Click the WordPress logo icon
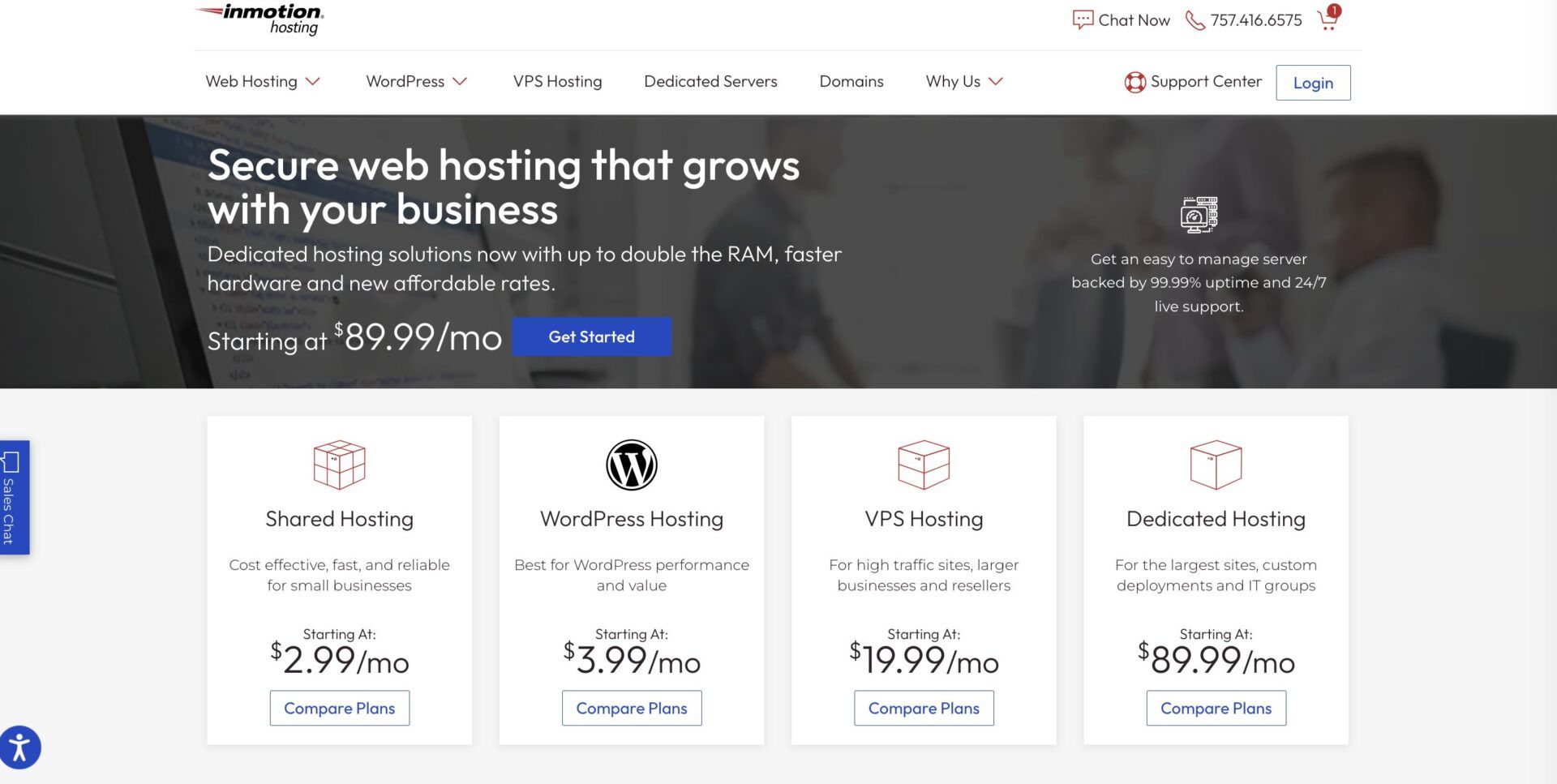The image size is (1557, 784). (x=632, y=465)
